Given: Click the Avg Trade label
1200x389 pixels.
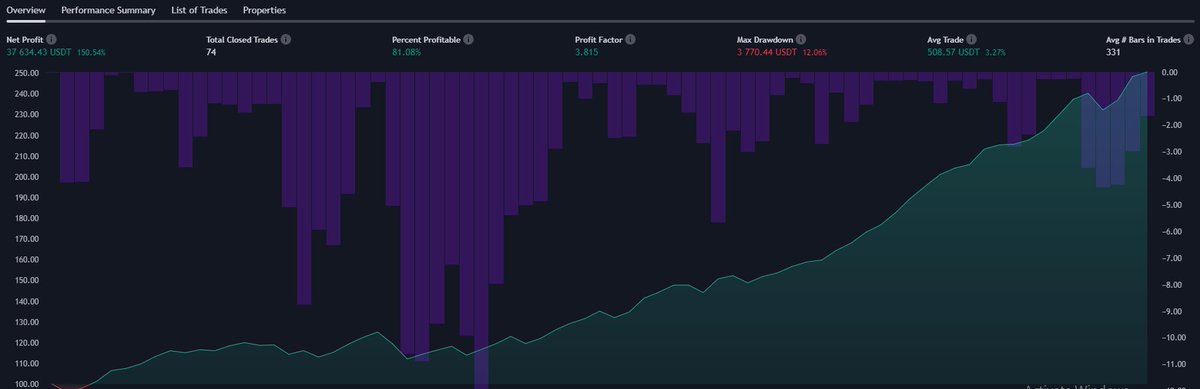Looking at the screenshot, I should click(x=946, y=40).
